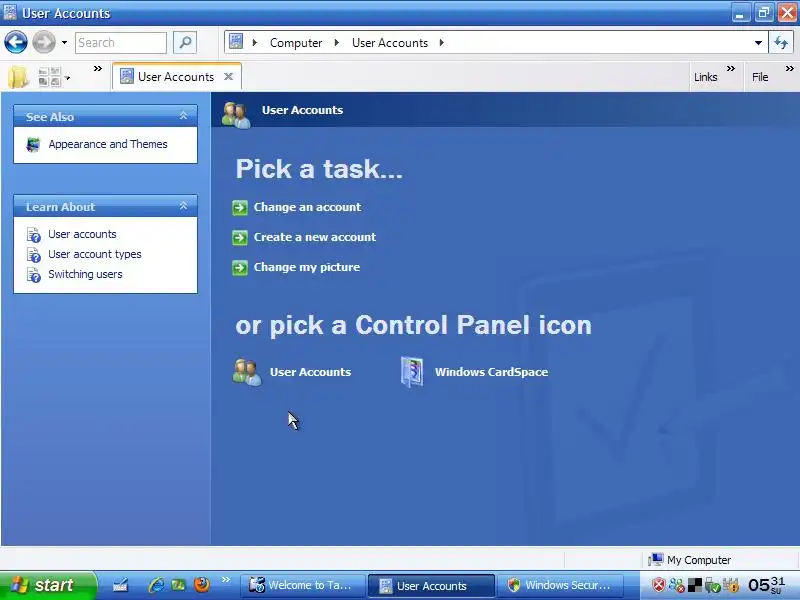The width and height of the screenshot is (800, 600).
Task: Click the black square tray icon
Action: tap(694, 585)
